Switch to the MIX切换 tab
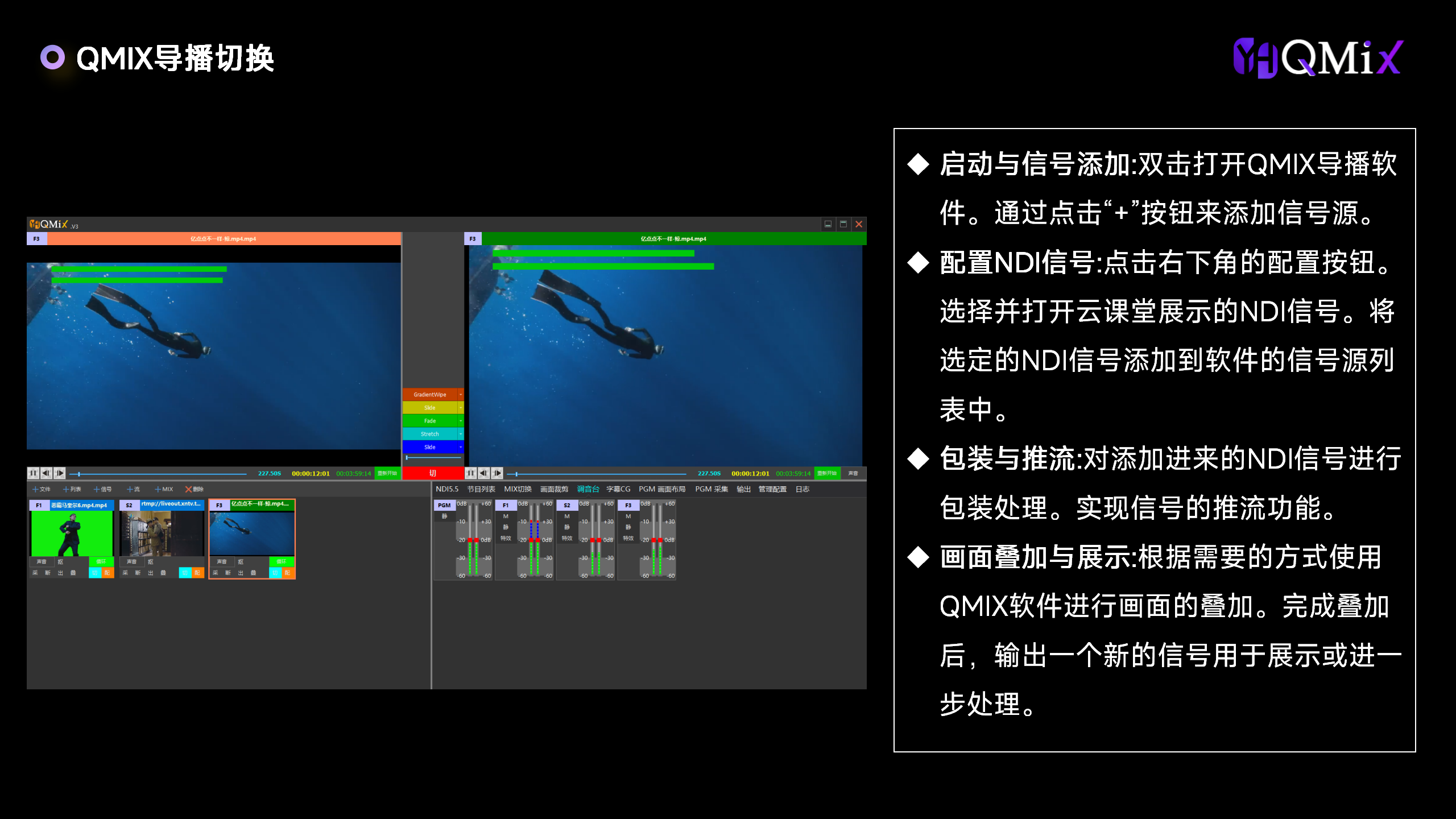The width and height of the screenshot is (1456, 819). [518, 489]
